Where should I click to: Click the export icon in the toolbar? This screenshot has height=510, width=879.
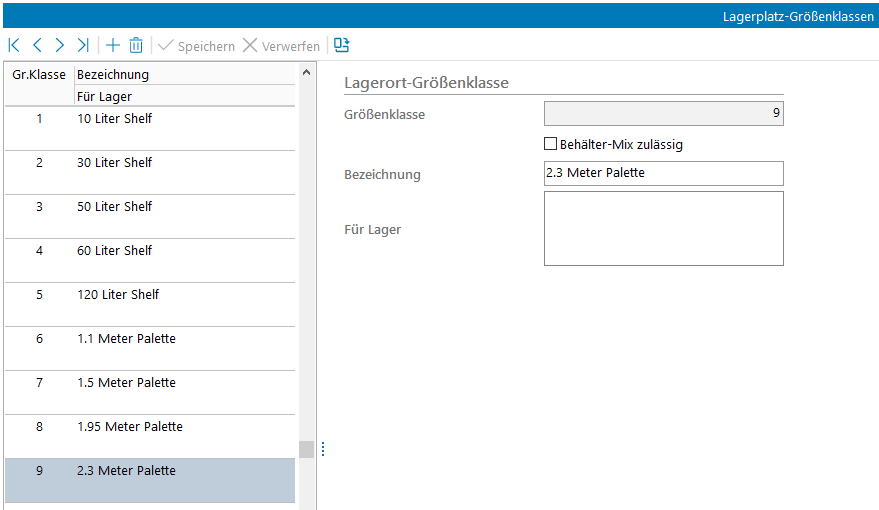[342, 45]
